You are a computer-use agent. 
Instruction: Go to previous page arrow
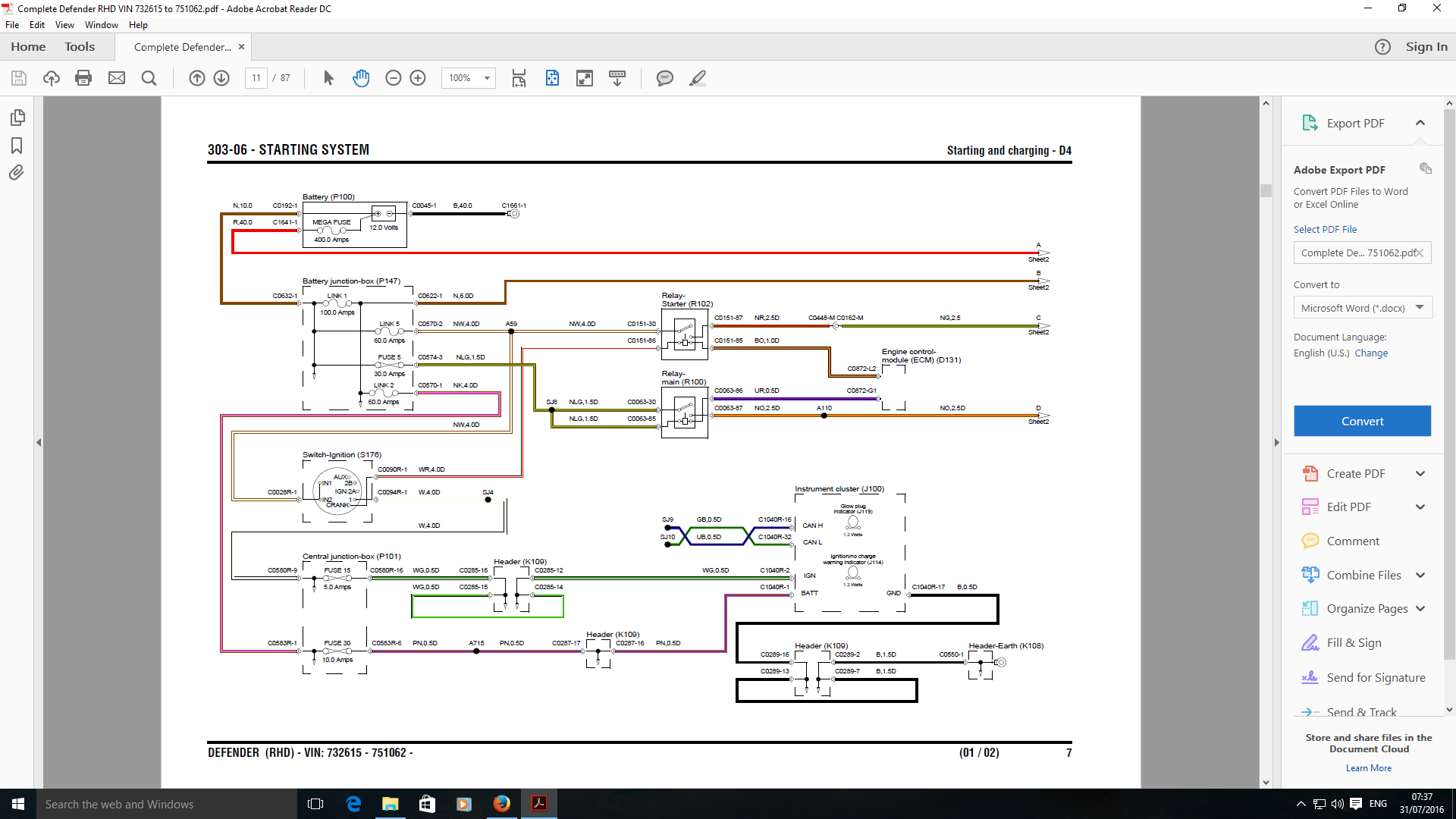tap(197, 78)
